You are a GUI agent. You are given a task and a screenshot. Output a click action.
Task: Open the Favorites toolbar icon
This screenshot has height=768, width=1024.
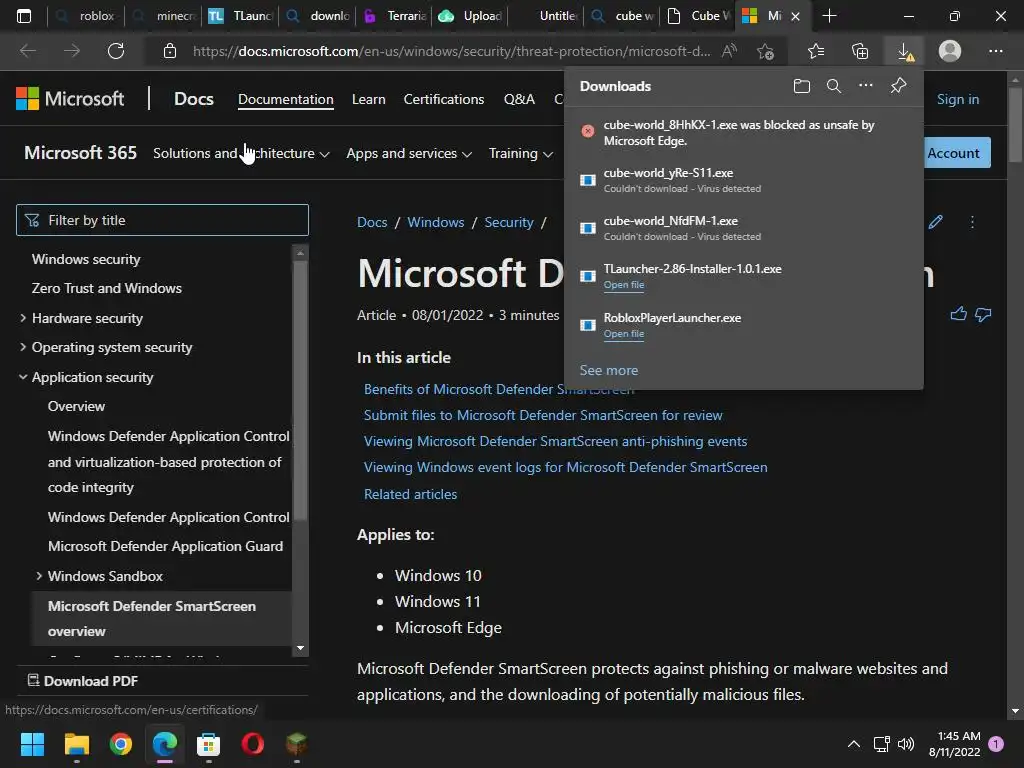[816, 51]
